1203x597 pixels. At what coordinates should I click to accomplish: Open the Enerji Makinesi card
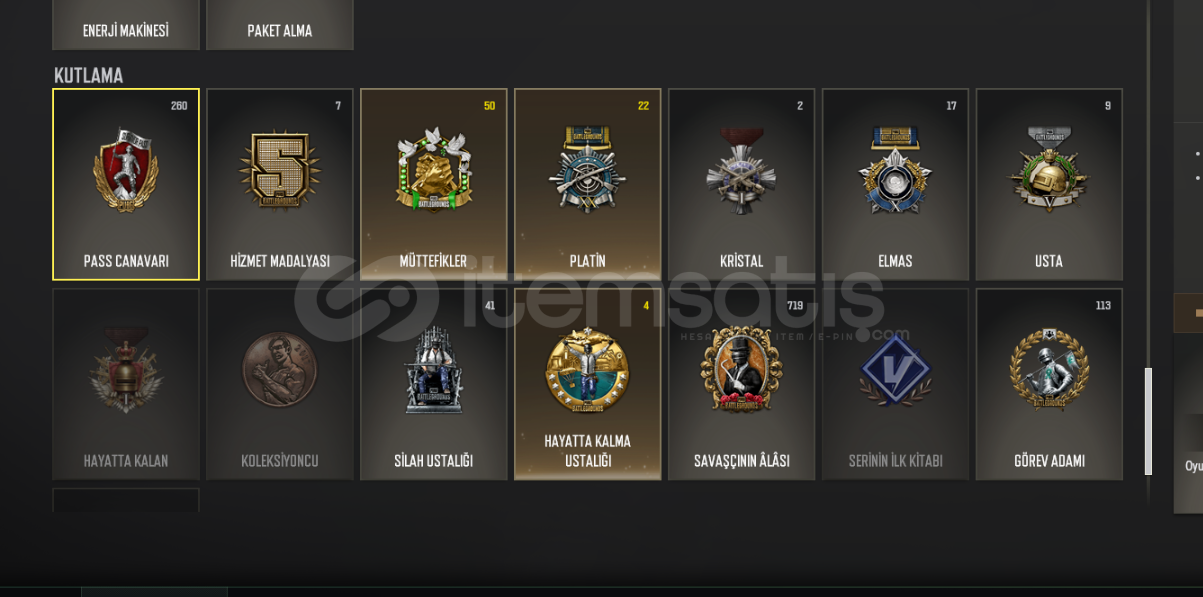click(126, 24)
